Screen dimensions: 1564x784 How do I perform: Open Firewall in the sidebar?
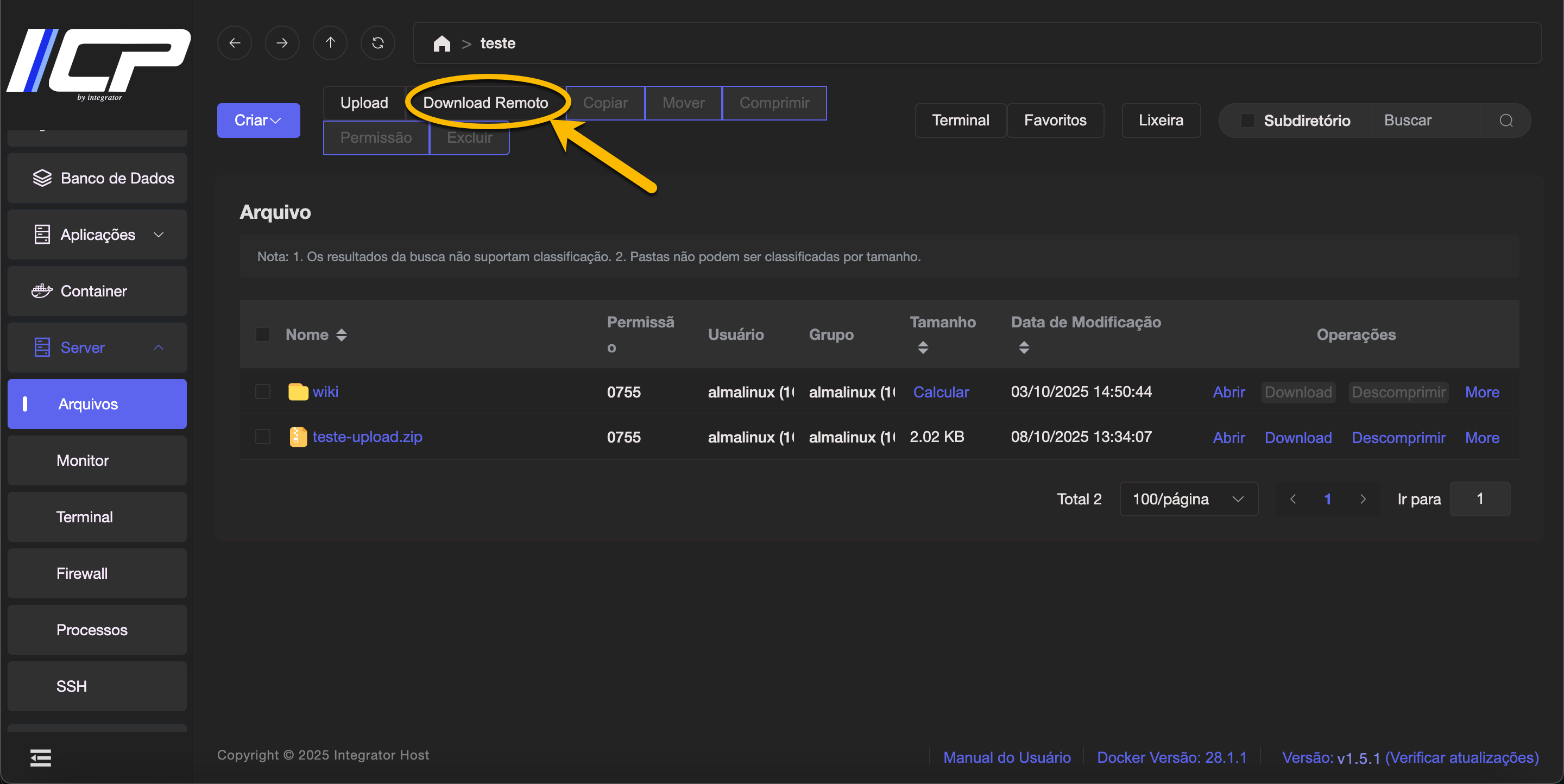coord(82,573)
